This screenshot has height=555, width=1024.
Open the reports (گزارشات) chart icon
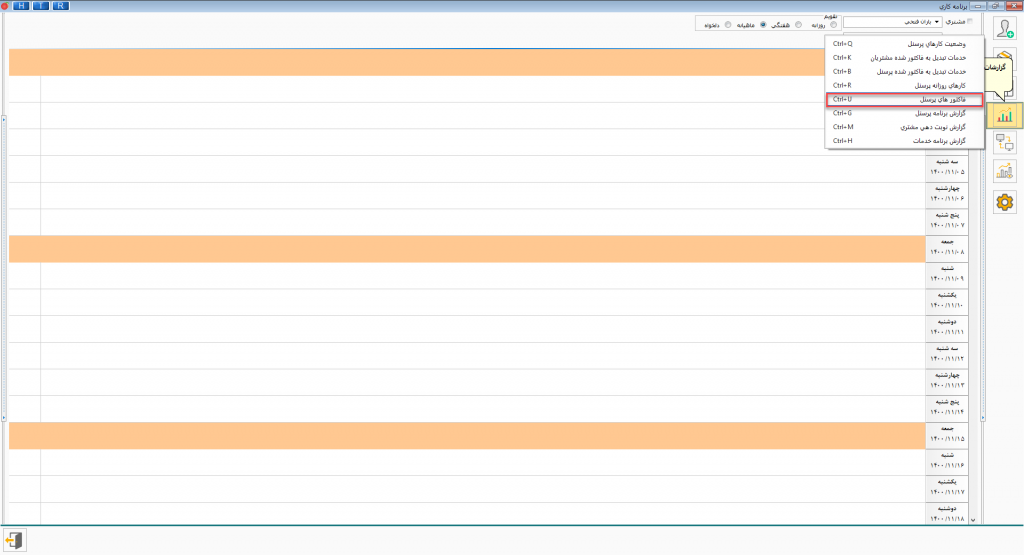[x=1004, y=116]
